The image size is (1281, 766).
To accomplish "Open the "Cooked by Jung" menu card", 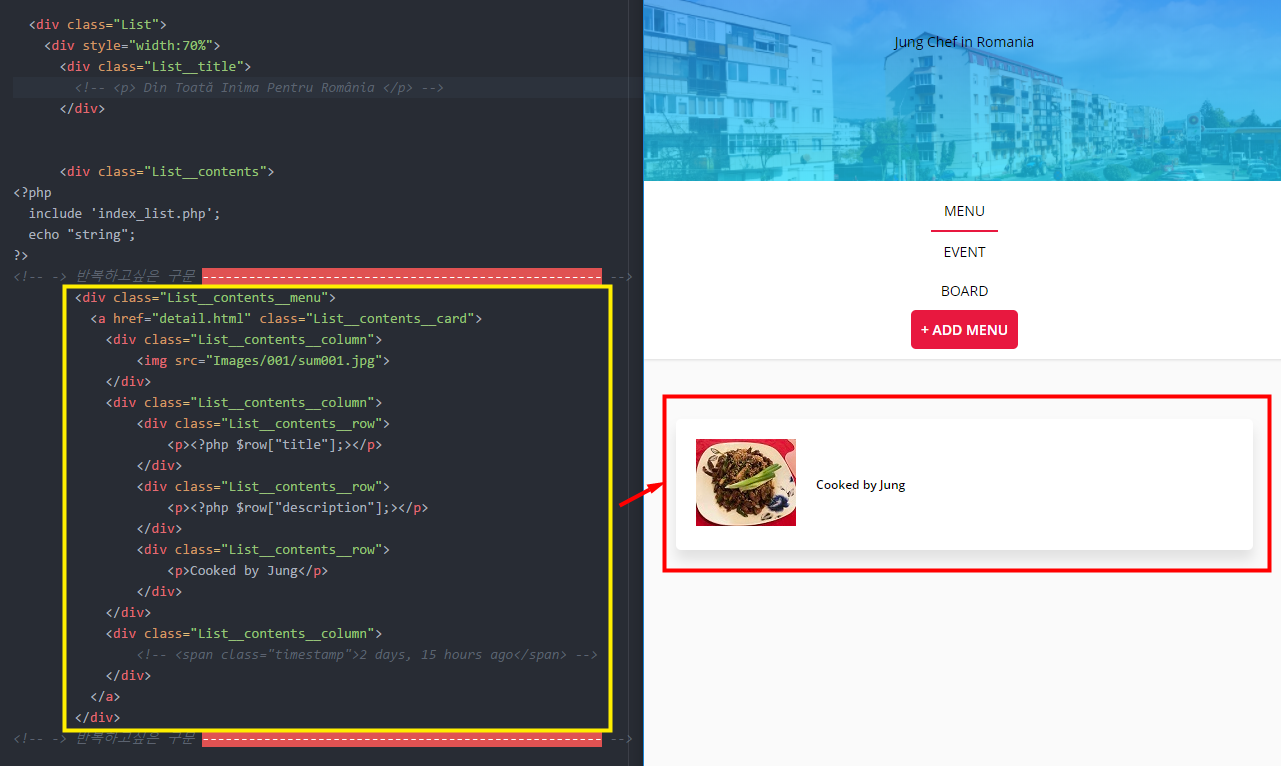I will click(963, 483).
